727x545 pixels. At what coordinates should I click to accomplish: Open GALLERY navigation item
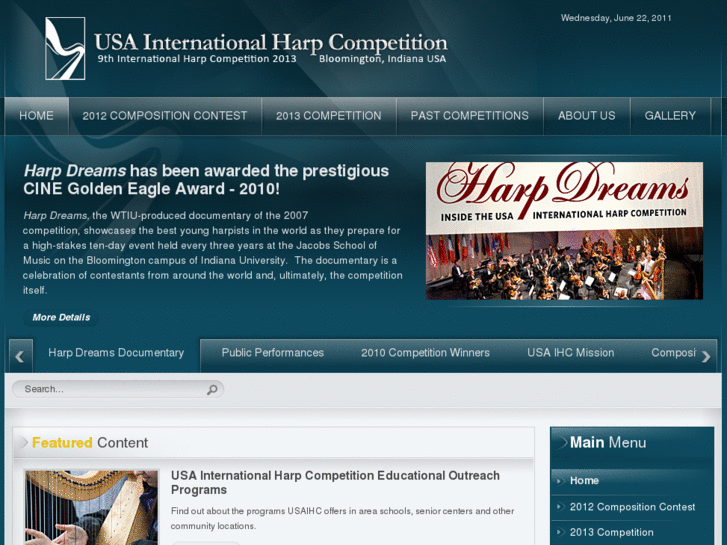click(670, 116)
